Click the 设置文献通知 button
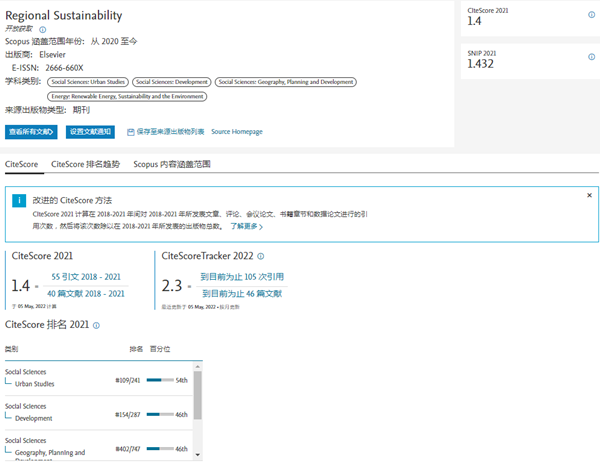The width and height of the screenshot is (600, 465). click(x=90, y=132)
